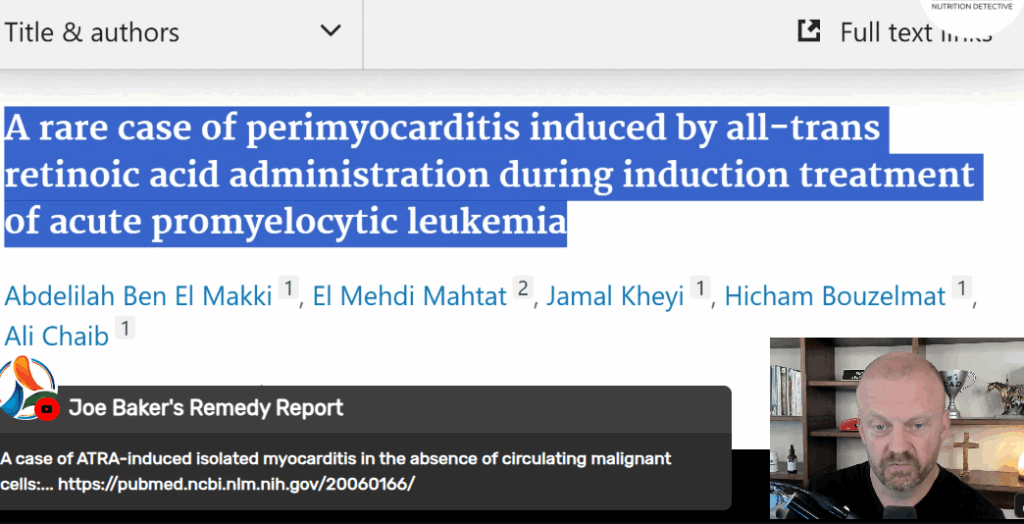Open the Full text links section
1024x524 pixels.
coord(916,32)
